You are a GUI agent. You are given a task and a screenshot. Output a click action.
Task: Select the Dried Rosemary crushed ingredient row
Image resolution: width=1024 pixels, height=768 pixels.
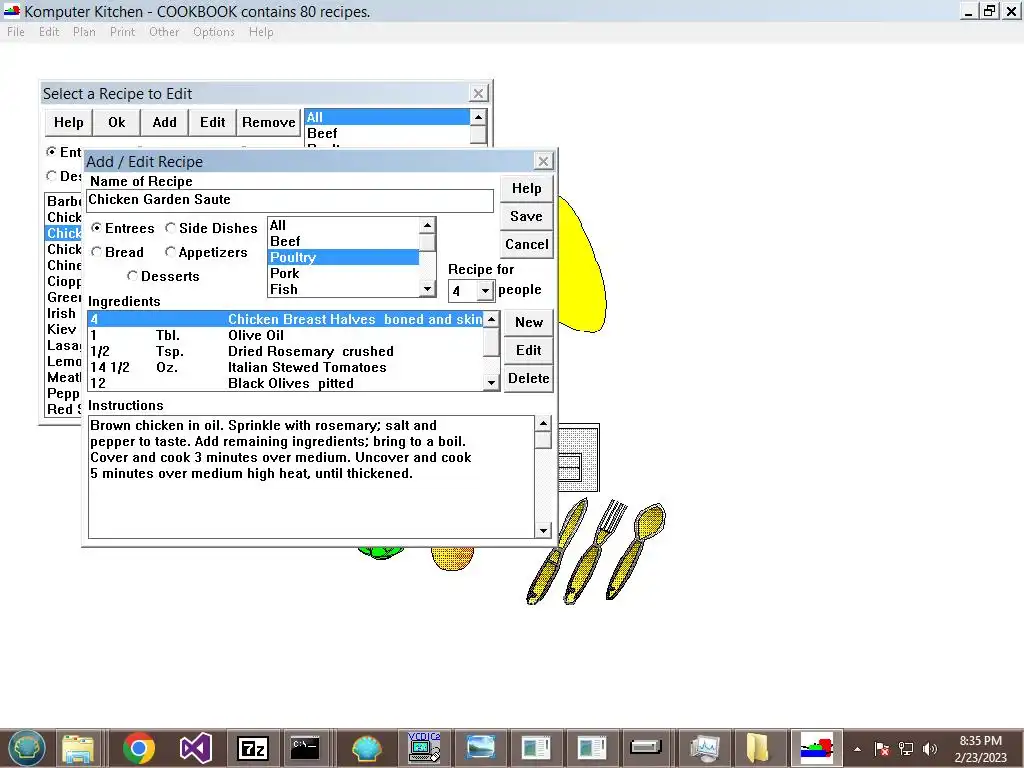[286, 351]
